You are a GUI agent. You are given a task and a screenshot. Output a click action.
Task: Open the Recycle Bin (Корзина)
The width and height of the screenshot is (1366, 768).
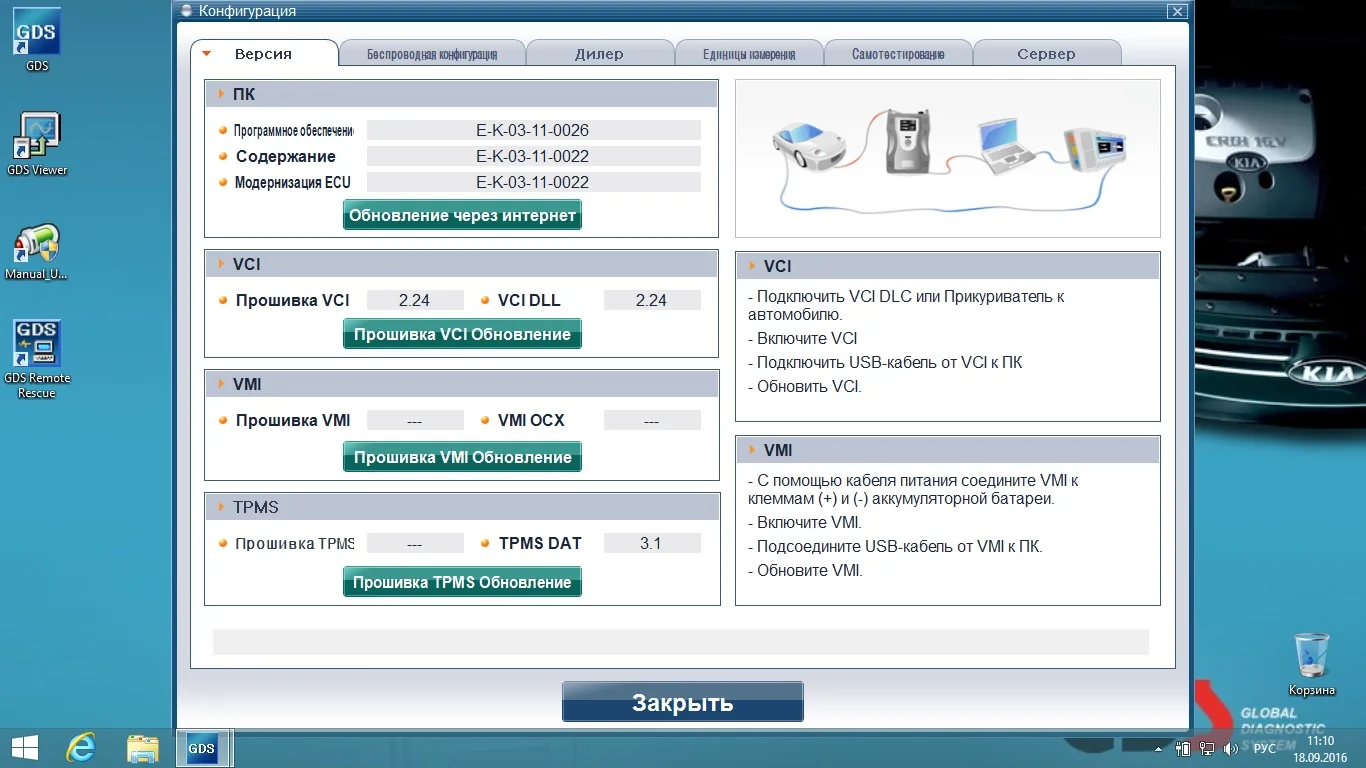click(1311, 663)
